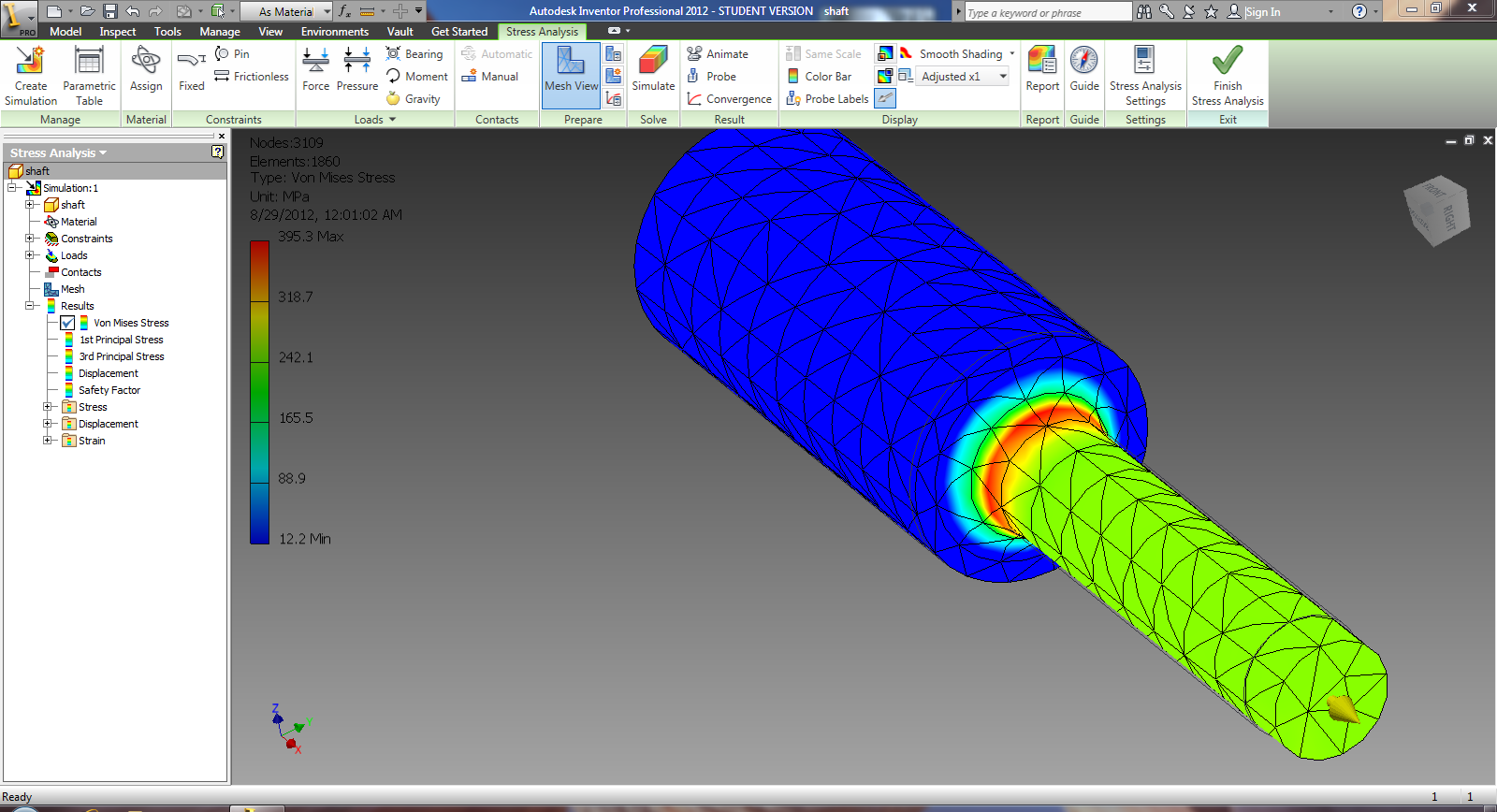Click the Probe button
This screenshot has width=1497, height=812.
pyautogui.click(x=712, y=77)
